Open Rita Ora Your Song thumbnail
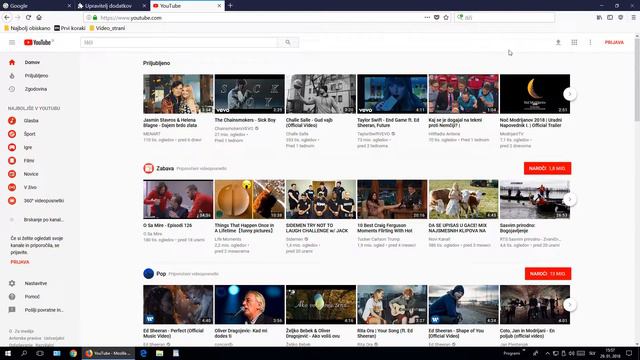This screenshot has width=640, height=360. pos(392,304)
